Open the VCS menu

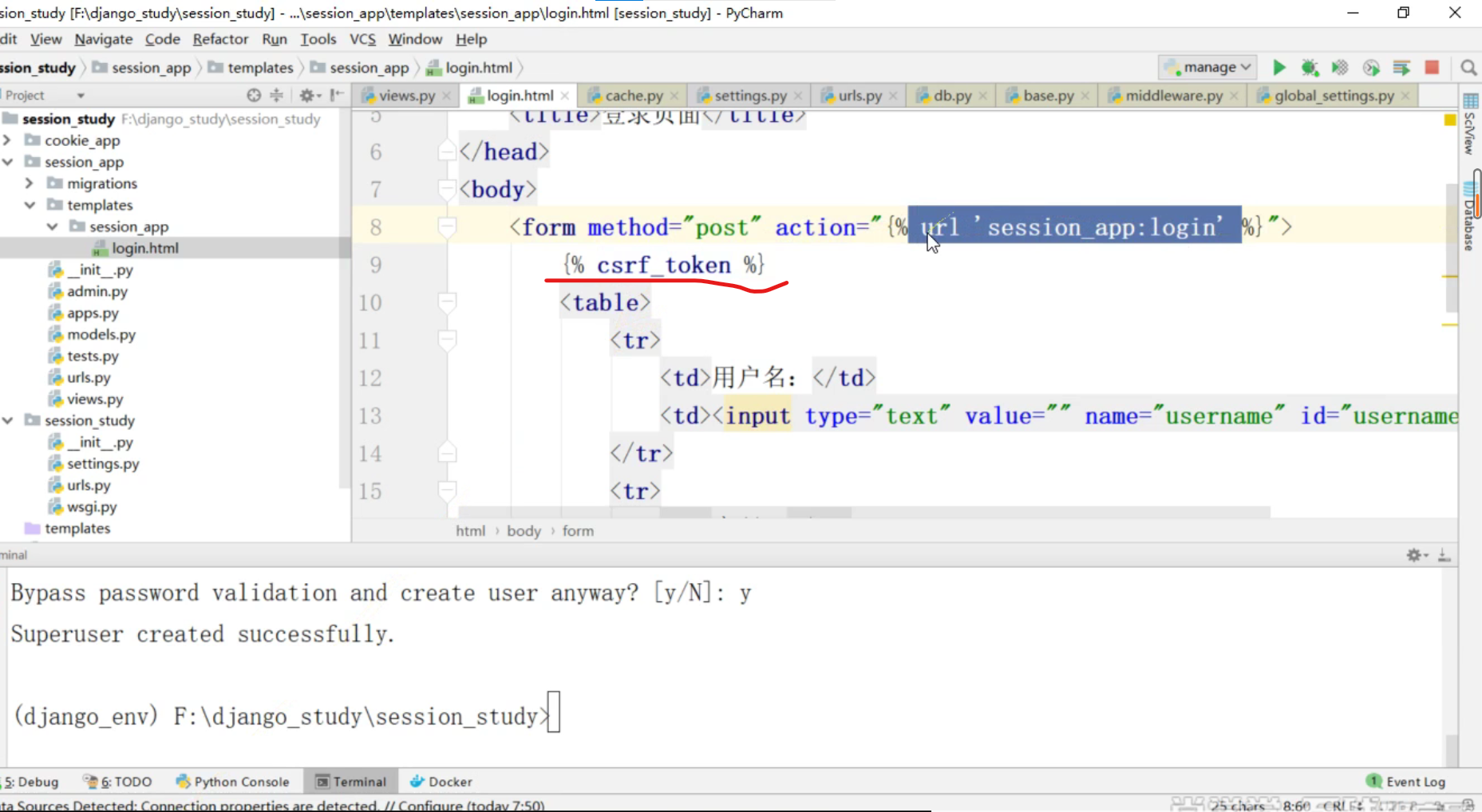click(x=362, y=39)
